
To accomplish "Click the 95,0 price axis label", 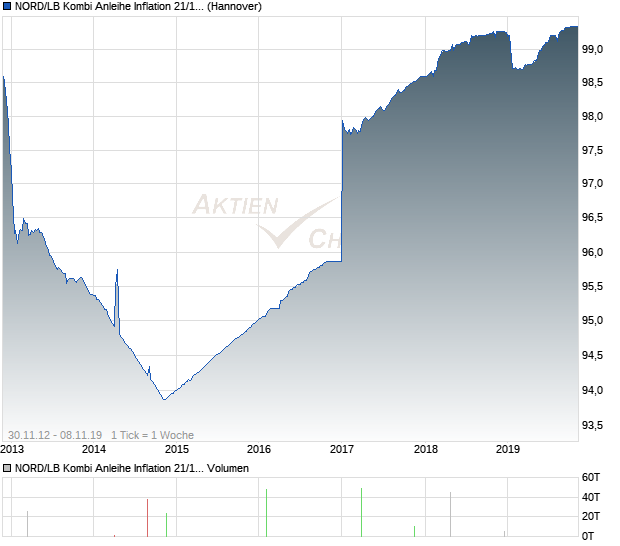I will coord(592,320).
